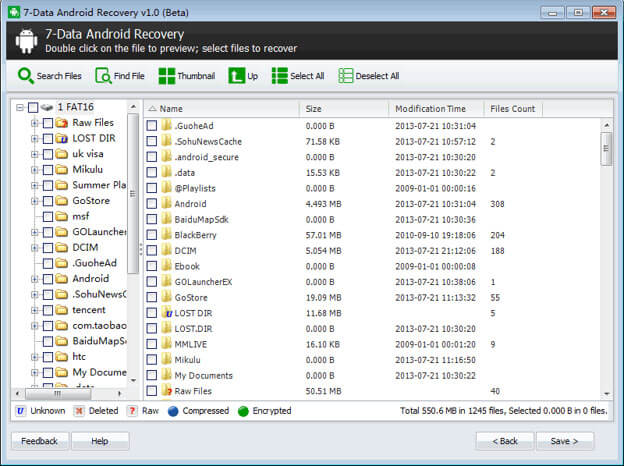Image resolution: width=626 pixels, height=466 pixels.
Task: Collapse the 1 FAT16 tree node
Action: pos(20,107)
